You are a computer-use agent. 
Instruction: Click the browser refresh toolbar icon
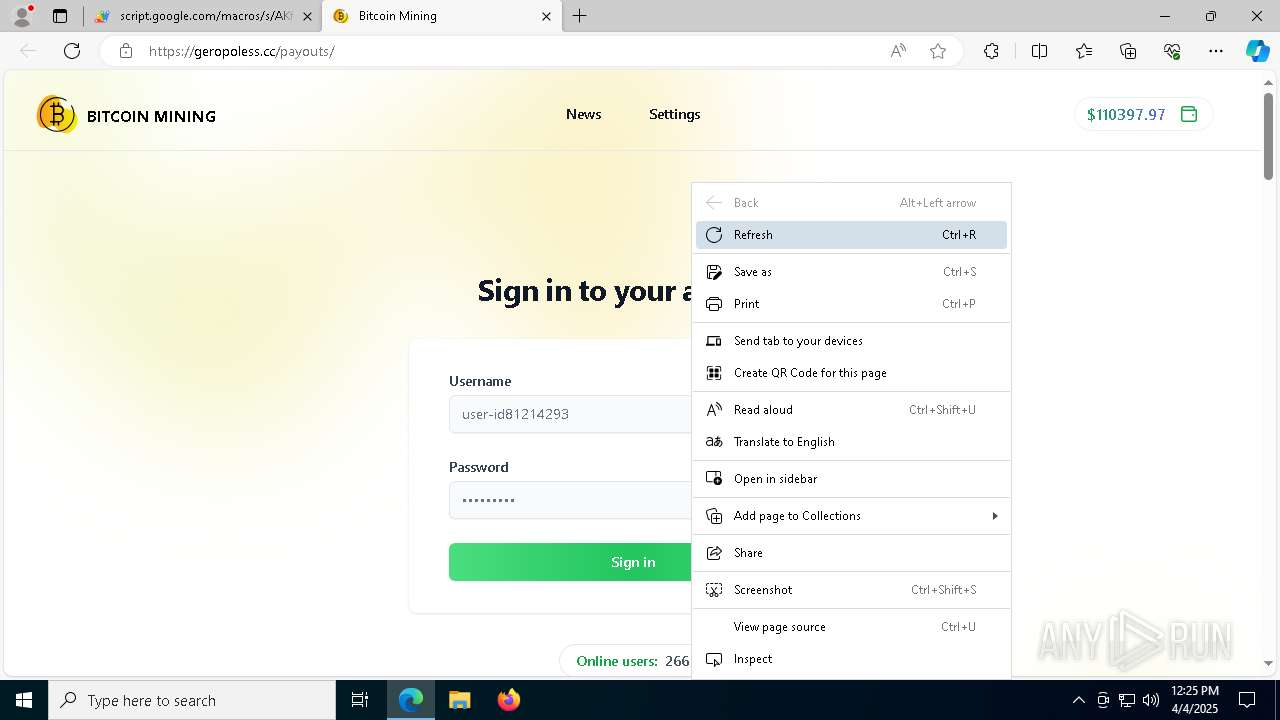point(72,51)
